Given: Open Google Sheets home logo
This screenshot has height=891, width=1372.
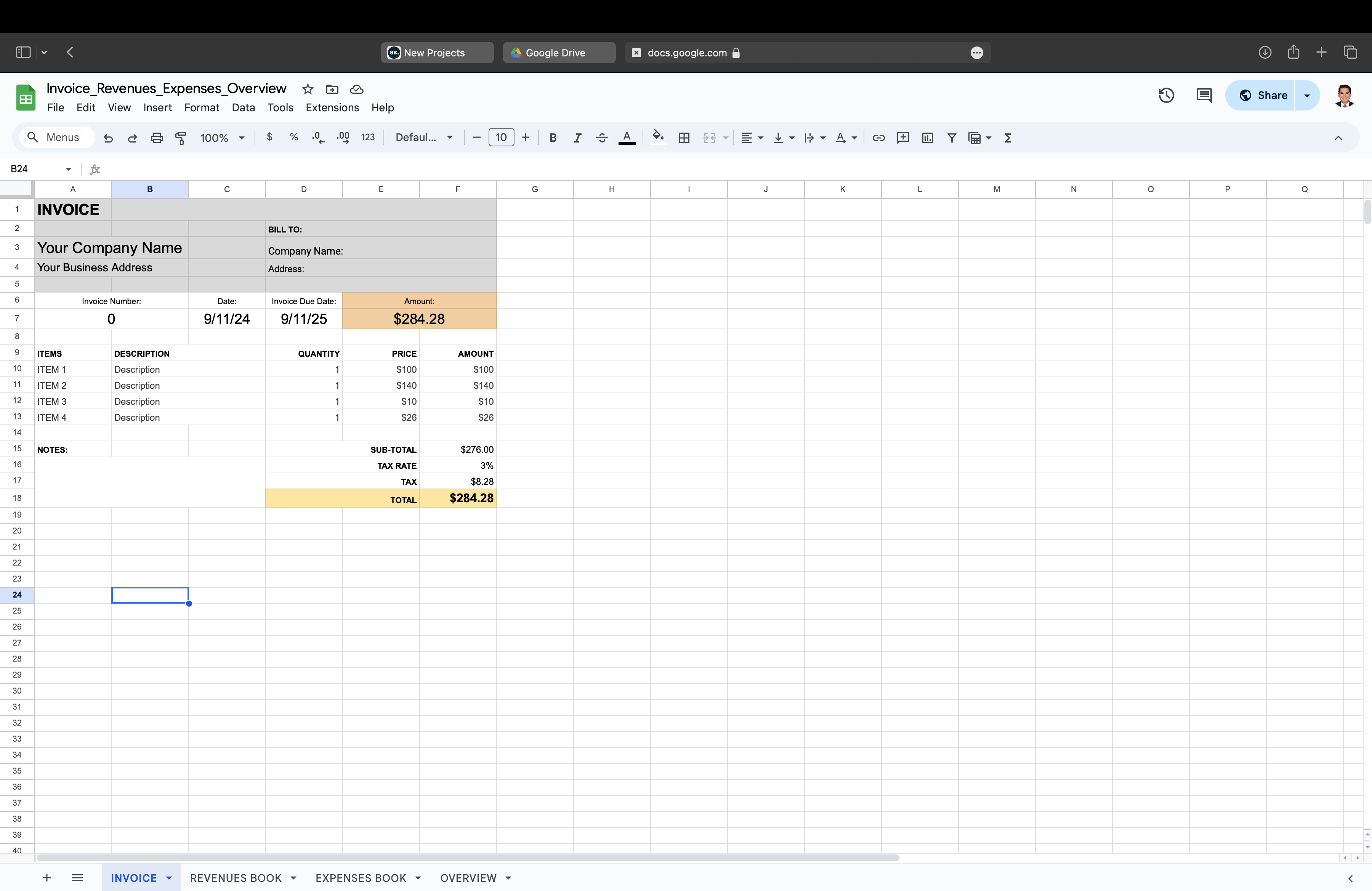Looking at the screenshot, I should (x=26, y=98).
